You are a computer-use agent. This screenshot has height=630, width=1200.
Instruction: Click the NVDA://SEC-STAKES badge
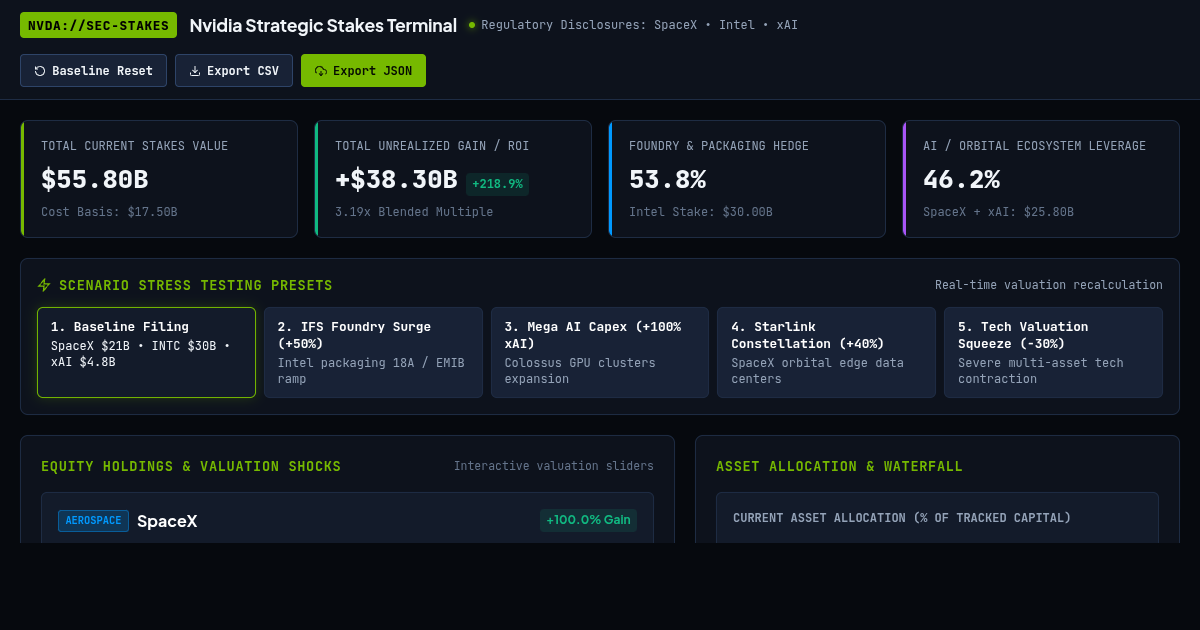[98, 25]
